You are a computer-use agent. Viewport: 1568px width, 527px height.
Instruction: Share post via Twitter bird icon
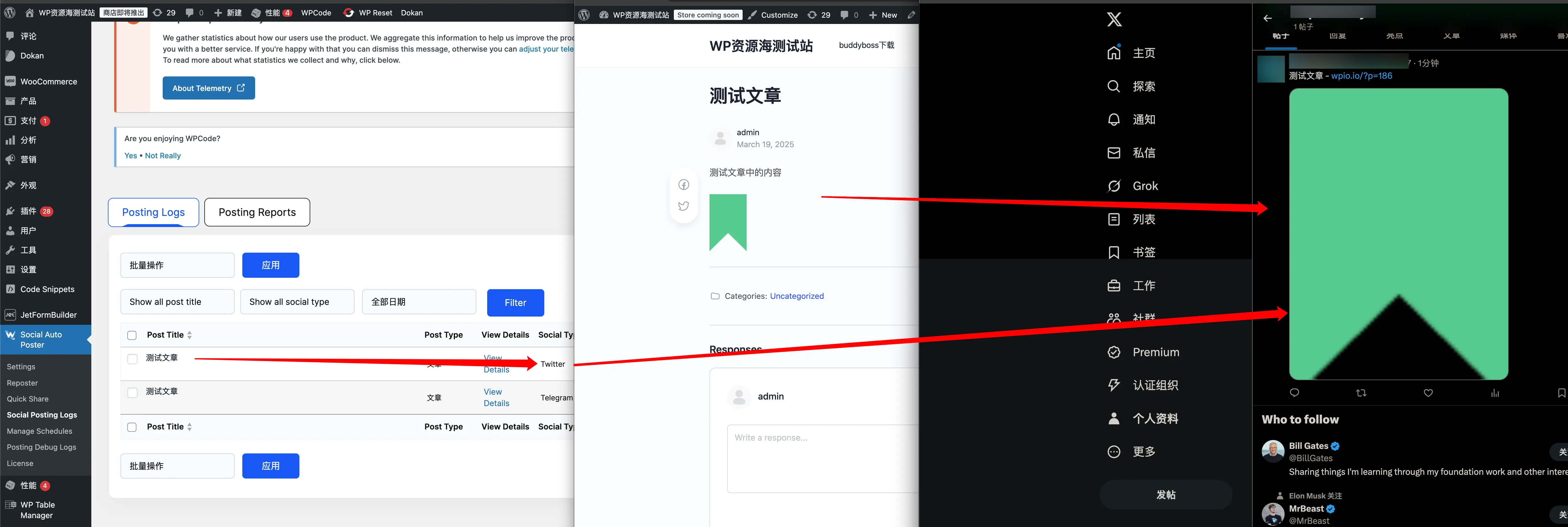[x=684, y=206]
